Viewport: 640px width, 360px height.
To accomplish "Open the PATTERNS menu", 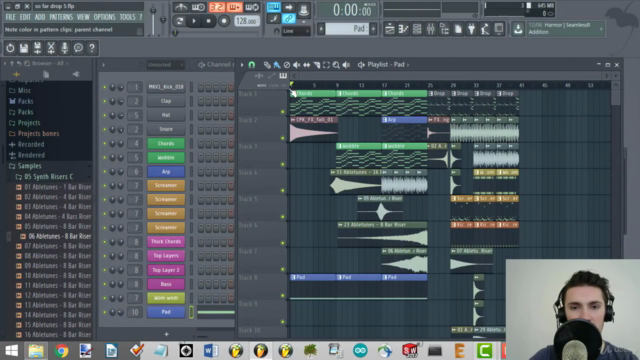I will [61, 17].
